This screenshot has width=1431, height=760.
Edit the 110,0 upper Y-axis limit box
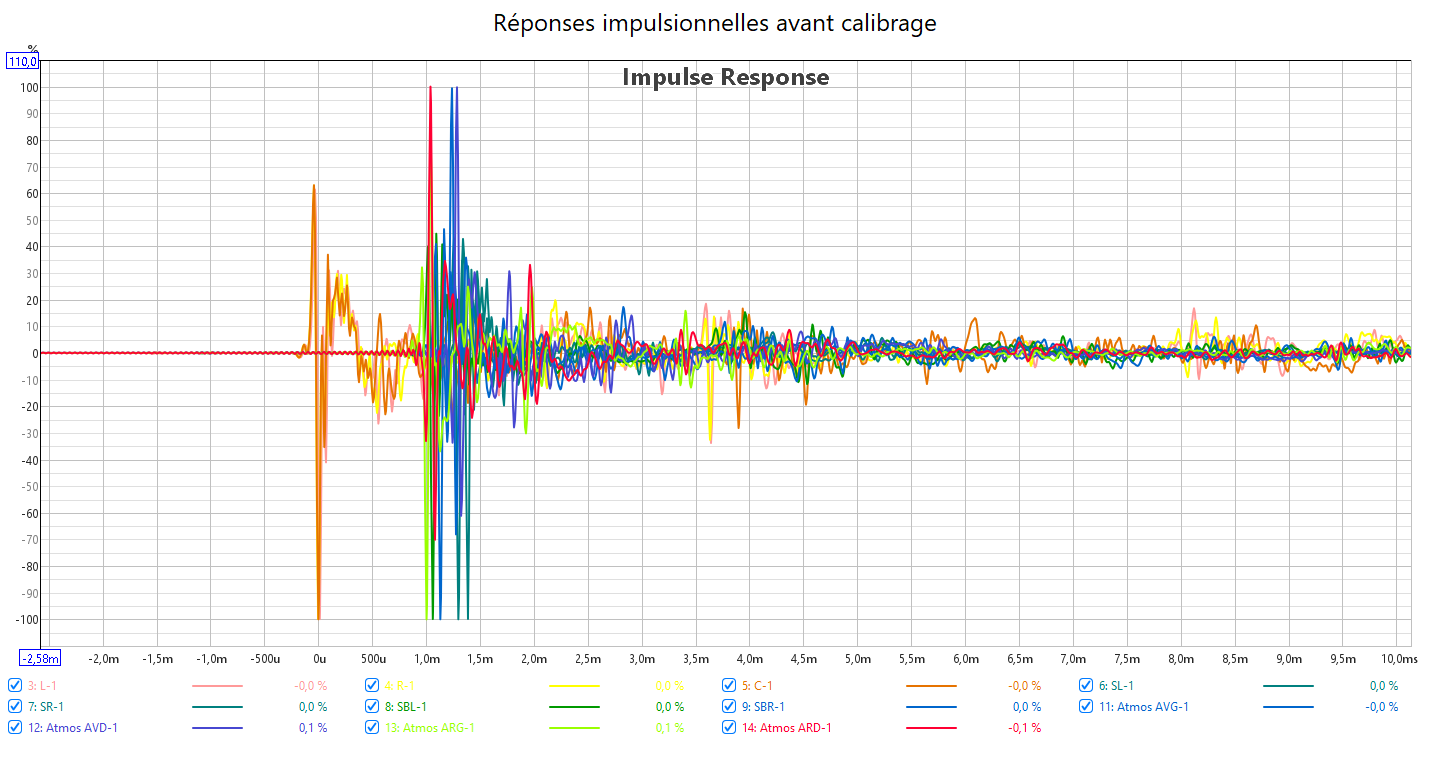click(23, 62)
